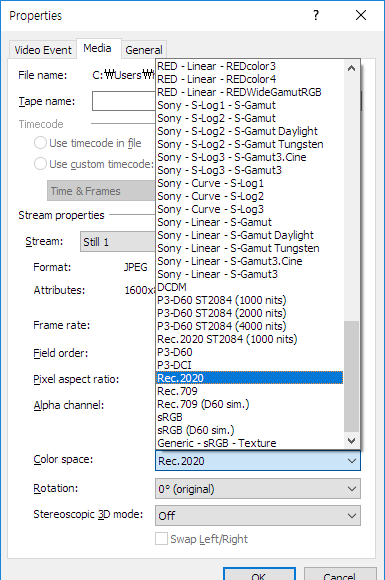Click the list scroll down arrow
This screenshot has width=385, height=580.
pyautogui.click(x=351, y=441)
